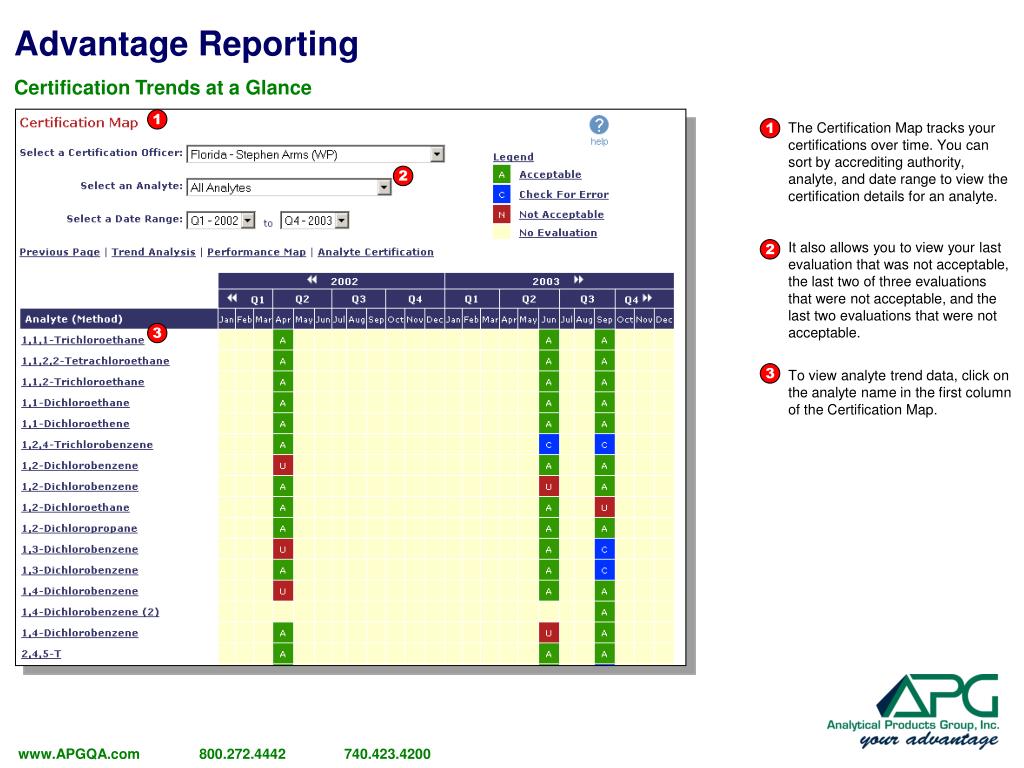Open the 1,1-Dichloroethene analyte link
The image size is (1024, 768).
click(x=76, y=424)
